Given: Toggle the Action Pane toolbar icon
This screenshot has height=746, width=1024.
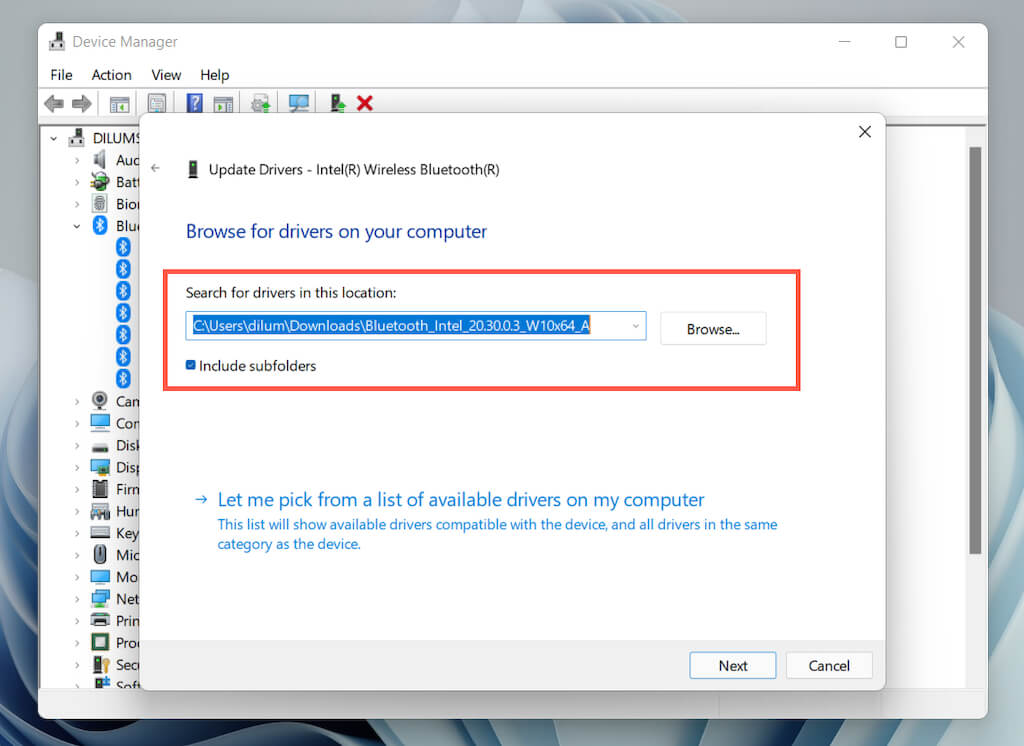Looking at the screenshot, I should (x=223, y=104).
